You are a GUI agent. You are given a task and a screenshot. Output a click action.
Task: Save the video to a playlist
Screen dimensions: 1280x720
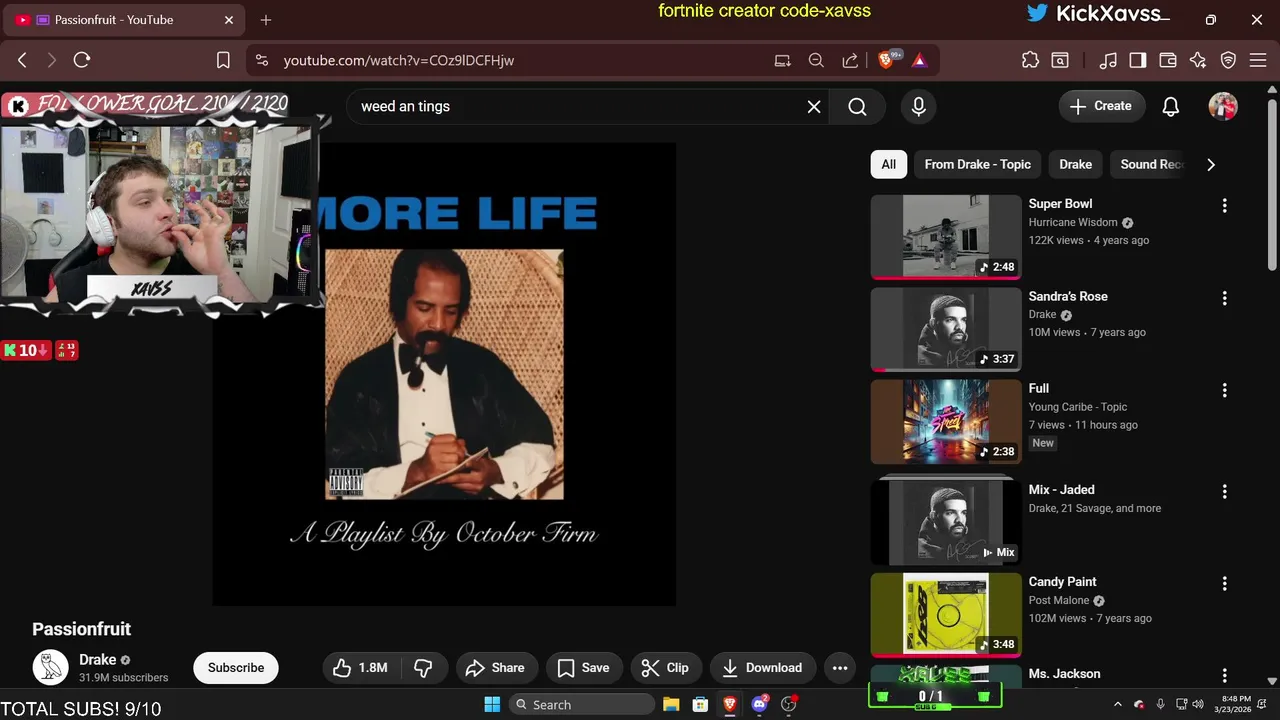(583, 668)
